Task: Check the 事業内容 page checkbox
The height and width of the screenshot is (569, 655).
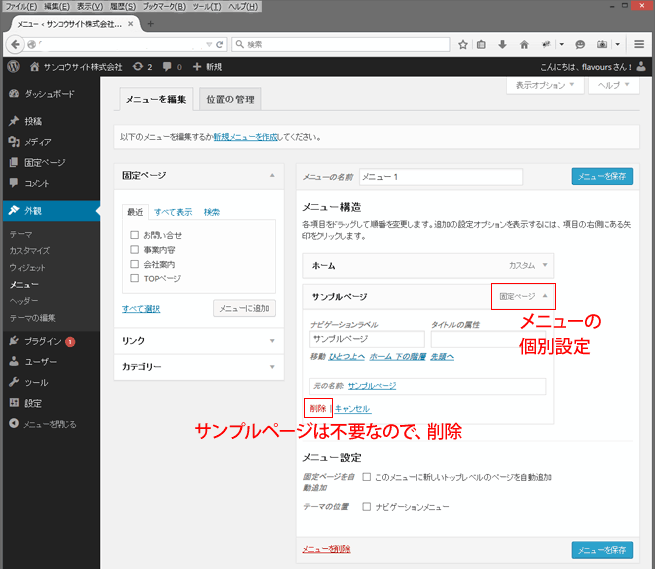Action: coord(135,250)
